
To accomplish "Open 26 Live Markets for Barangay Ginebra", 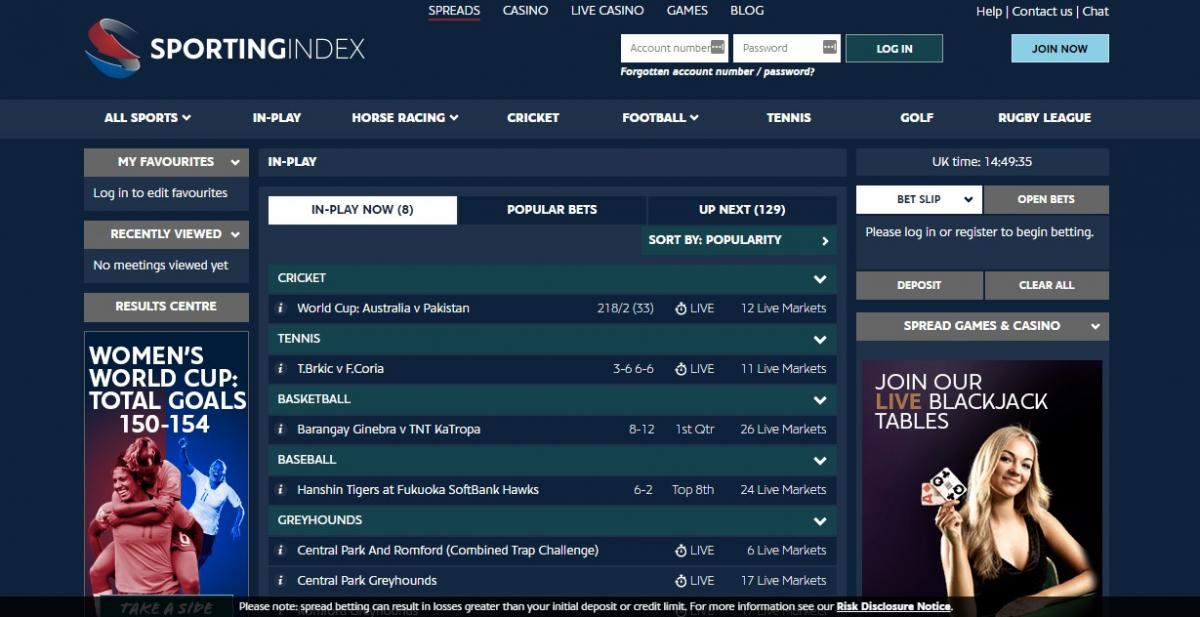I will click(783, 429).
